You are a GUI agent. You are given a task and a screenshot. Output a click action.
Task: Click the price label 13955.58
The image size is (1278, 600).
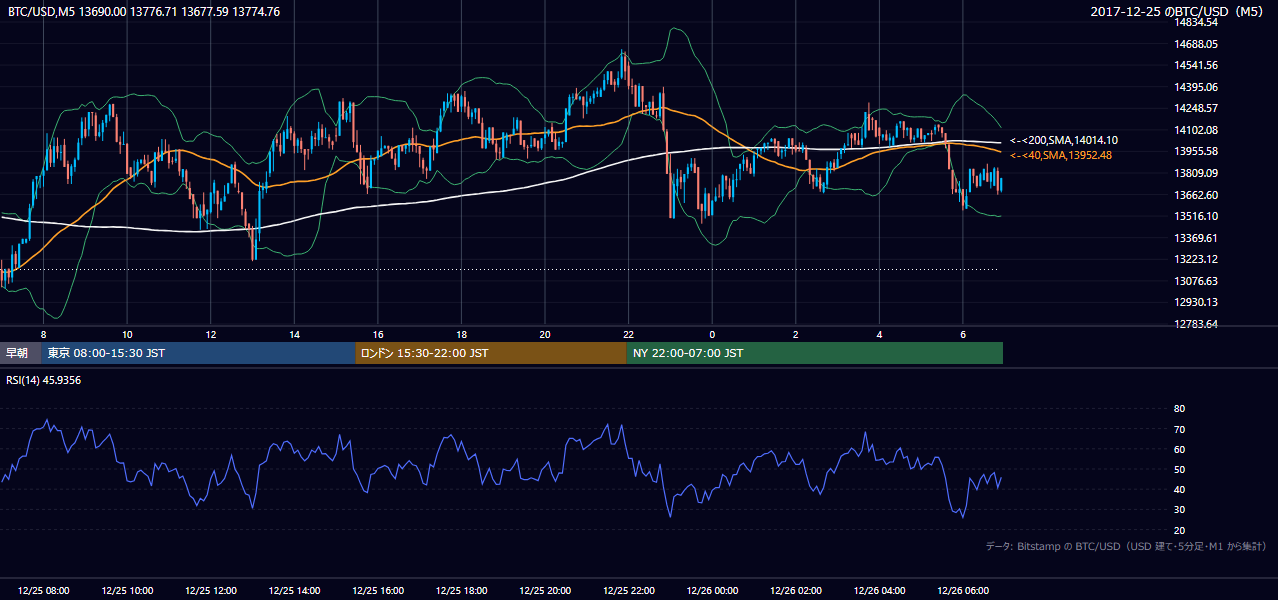pyautogui.click(x=1196, y=151)
